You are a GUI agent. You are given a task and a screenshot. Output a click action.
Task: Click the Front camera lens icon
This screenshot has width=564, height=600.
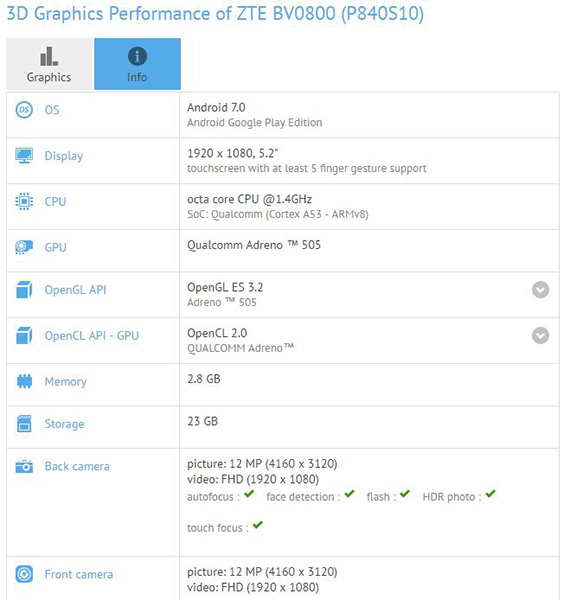pyautogui.click(x=24, y=574)
